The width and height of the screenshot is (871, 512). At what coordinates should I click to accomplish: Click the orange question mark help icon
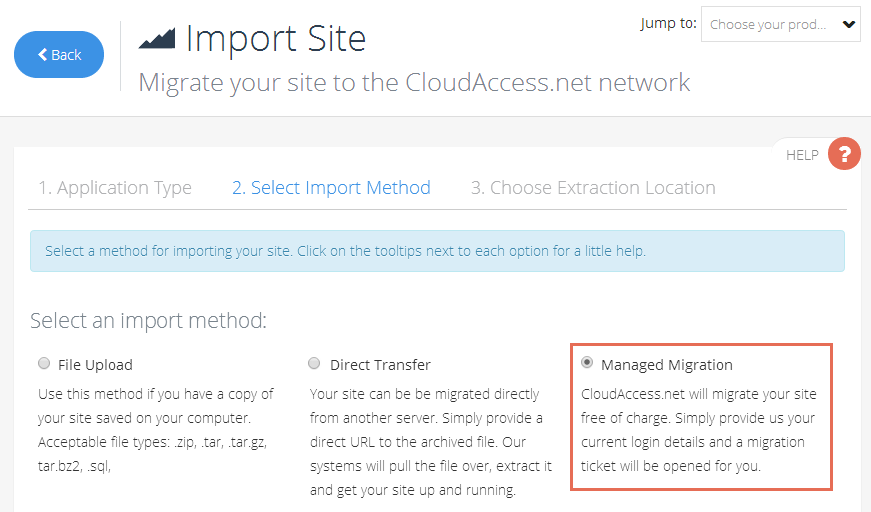[x=844, y=154]
